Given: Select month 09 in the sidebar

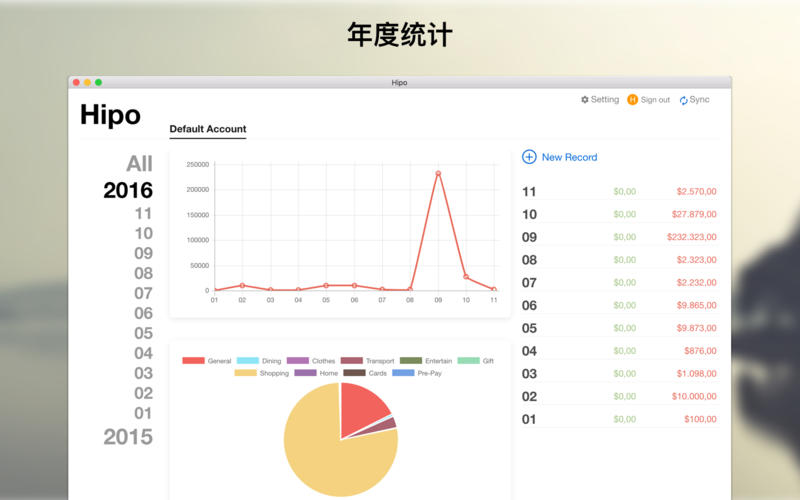Looking at the screenshot, I should click(x=143, y=253).
